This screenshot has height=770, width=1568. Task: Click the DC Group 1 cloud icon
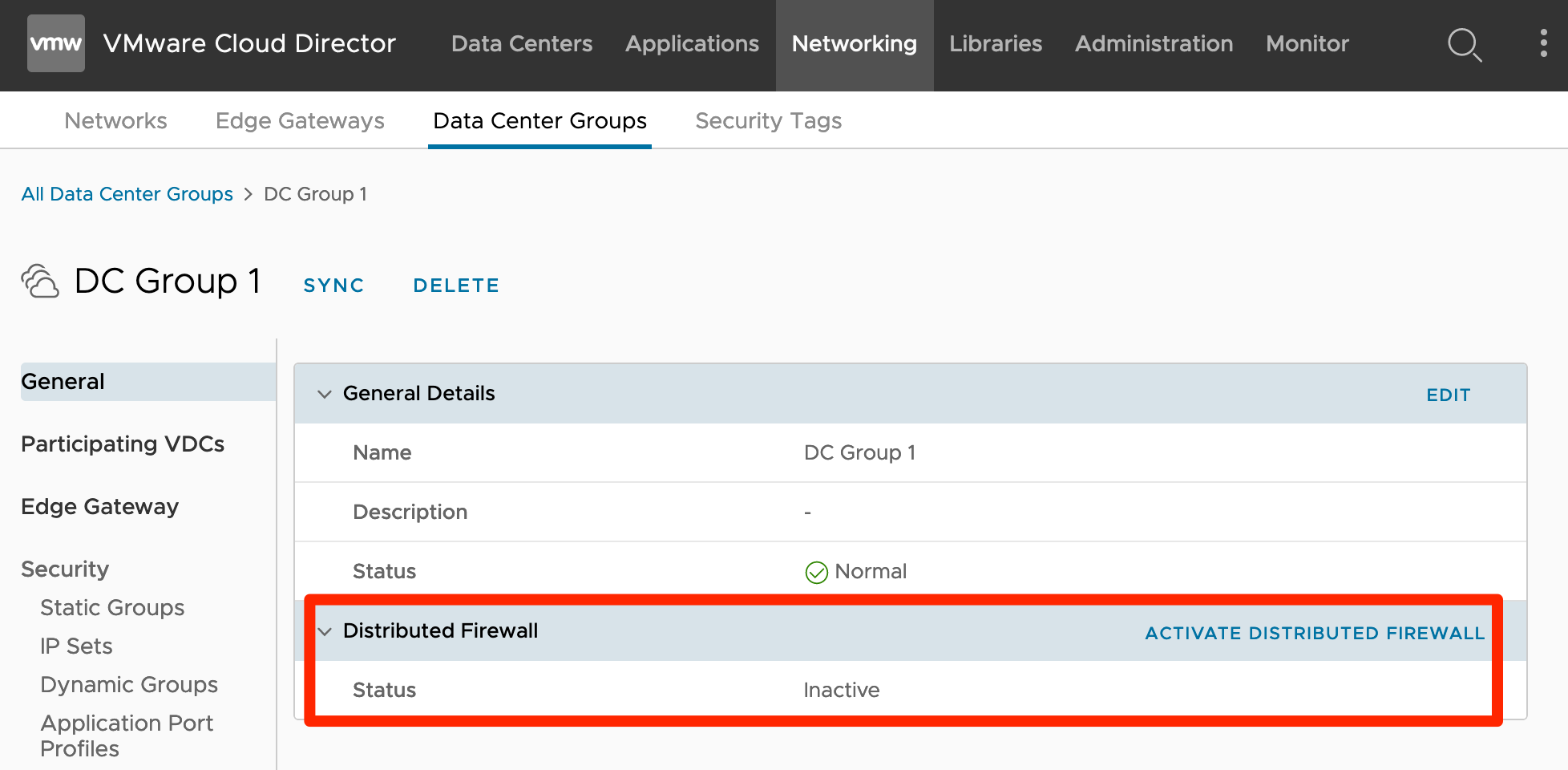coord(40,282)
